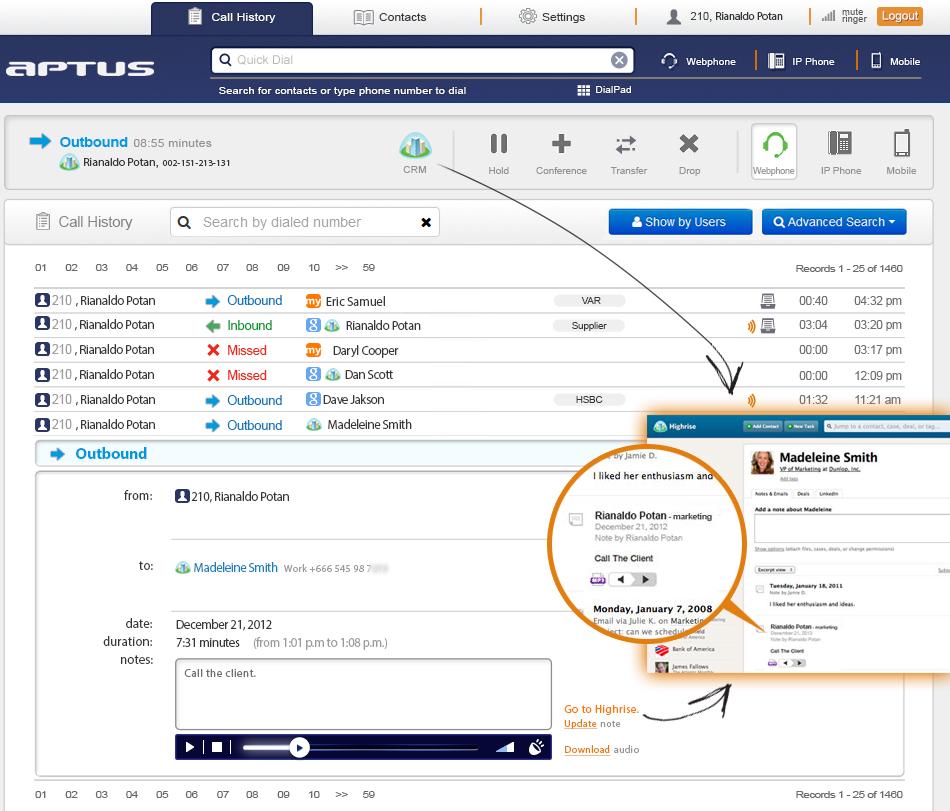Drop the current call
The width and height of the screenshot is (950, 811).
pos(689,152)
